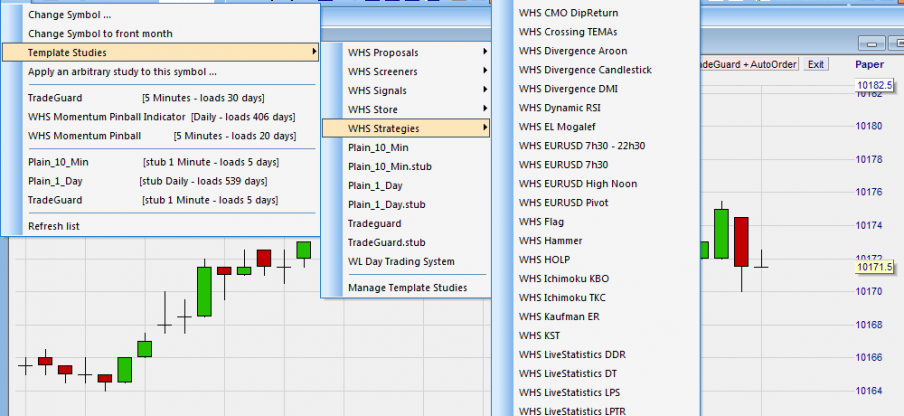Select WHS LiveStatistics DDR
This screenshot has width=904, height=416.
coord(596,355)
